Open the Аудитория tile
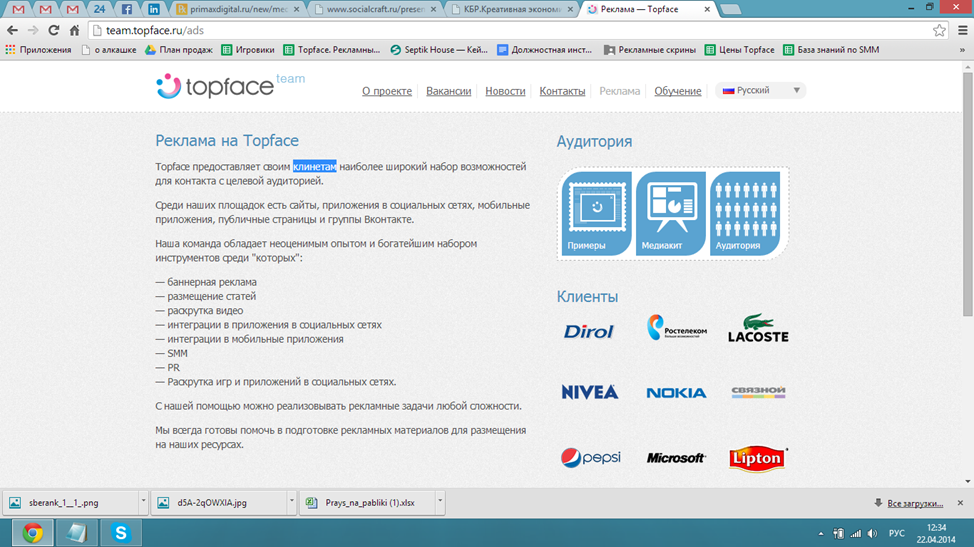Screen dimensions: 974x547 point(745,213)
